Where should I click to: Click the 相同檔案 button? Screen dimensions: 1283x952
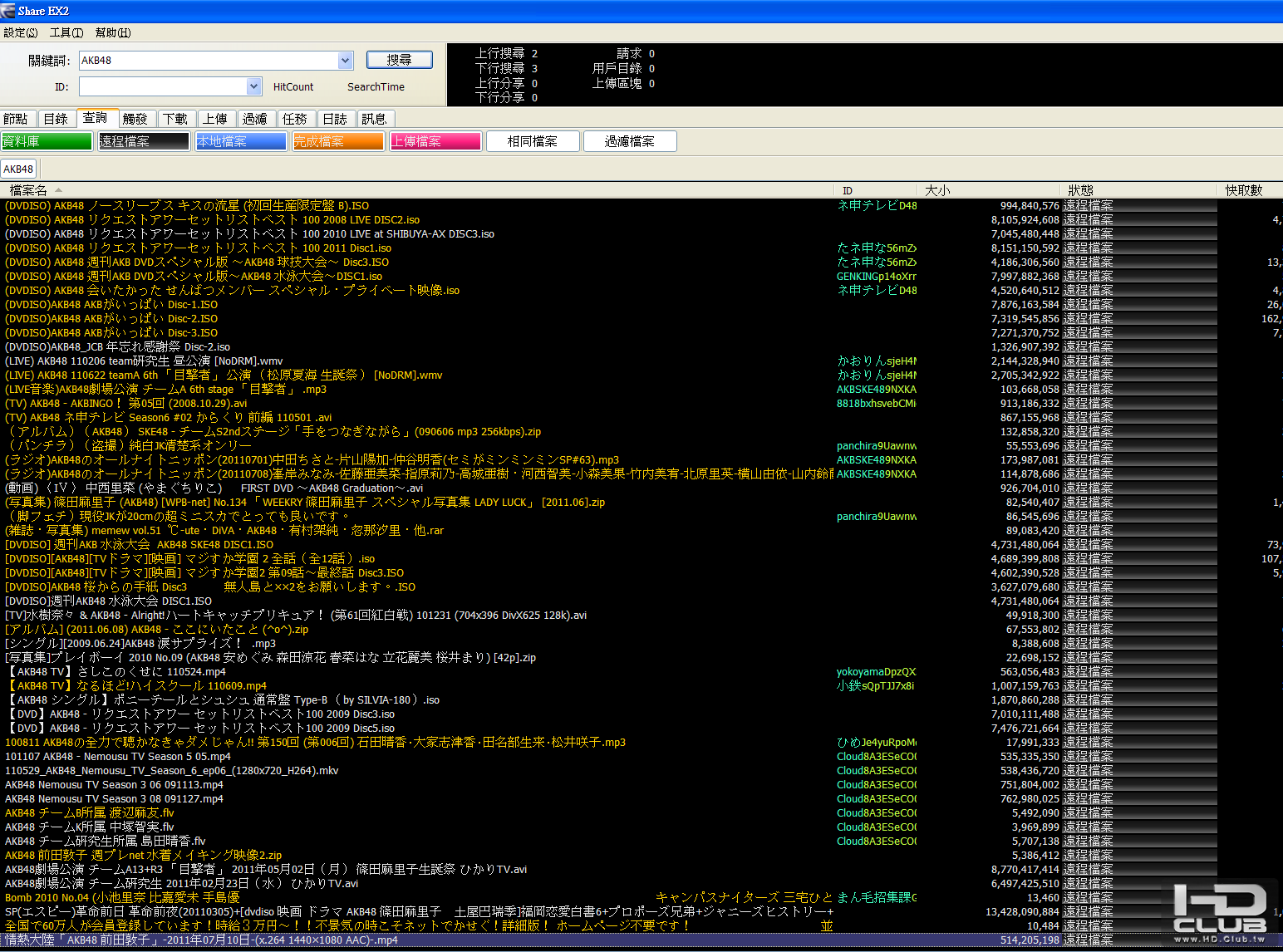coord(533,141)
